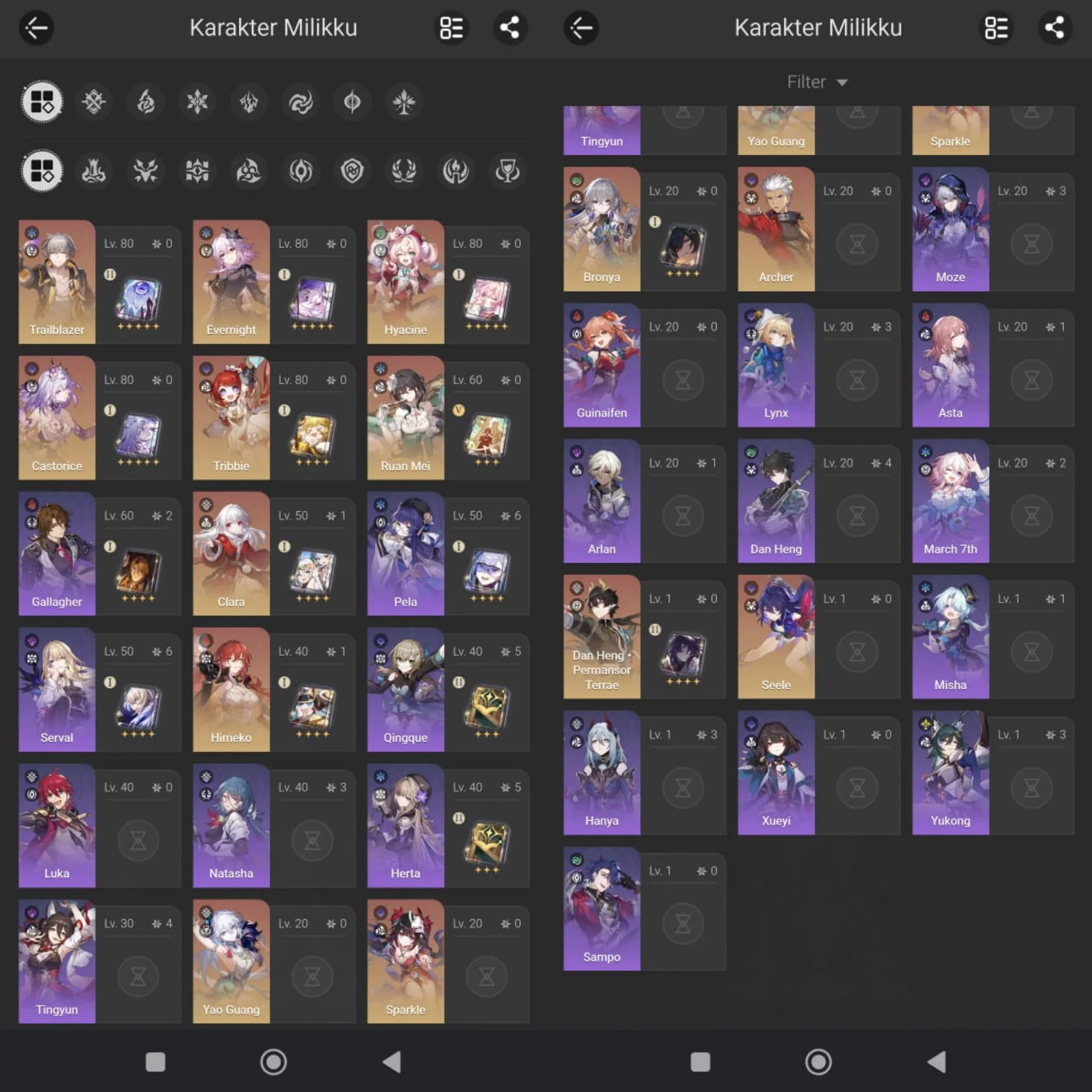
Task: Switch list layout on the left screen
Action: click(452, 28)
